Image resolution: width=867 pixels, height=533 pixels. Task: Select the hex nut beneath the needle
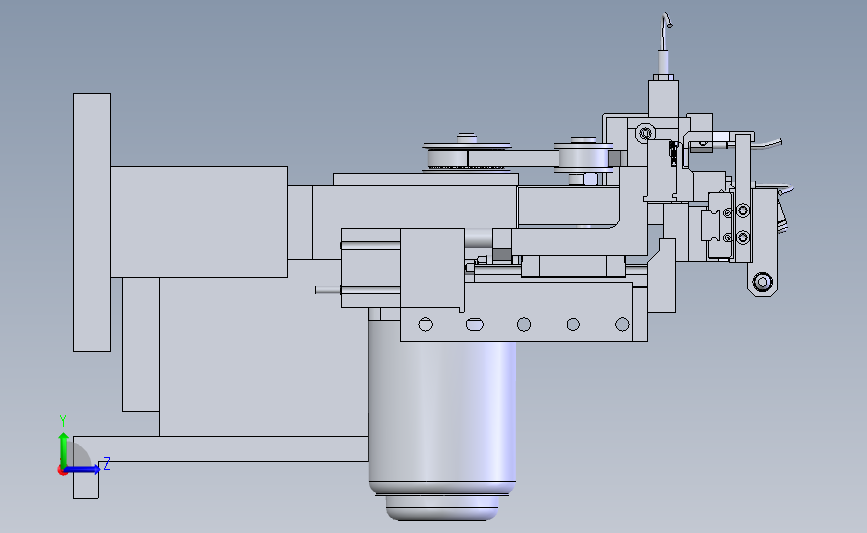coord(664,77)
